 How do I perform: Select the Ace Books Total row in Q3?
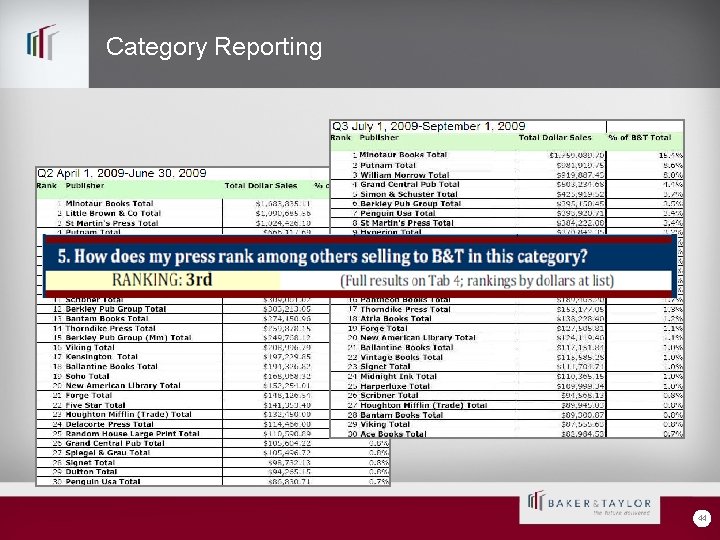(x=507, y=434)
